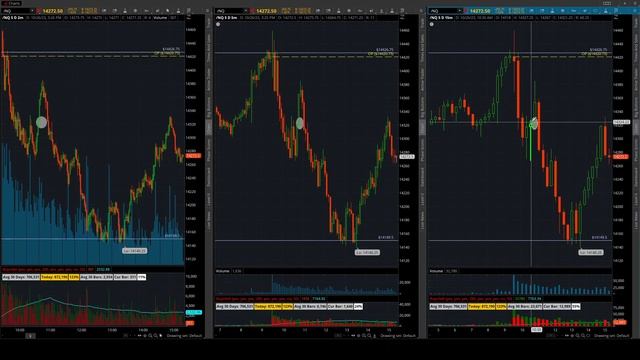Click the Volume study label in the 10m chart
Viewport: 640px width, 360px height.
436,271
